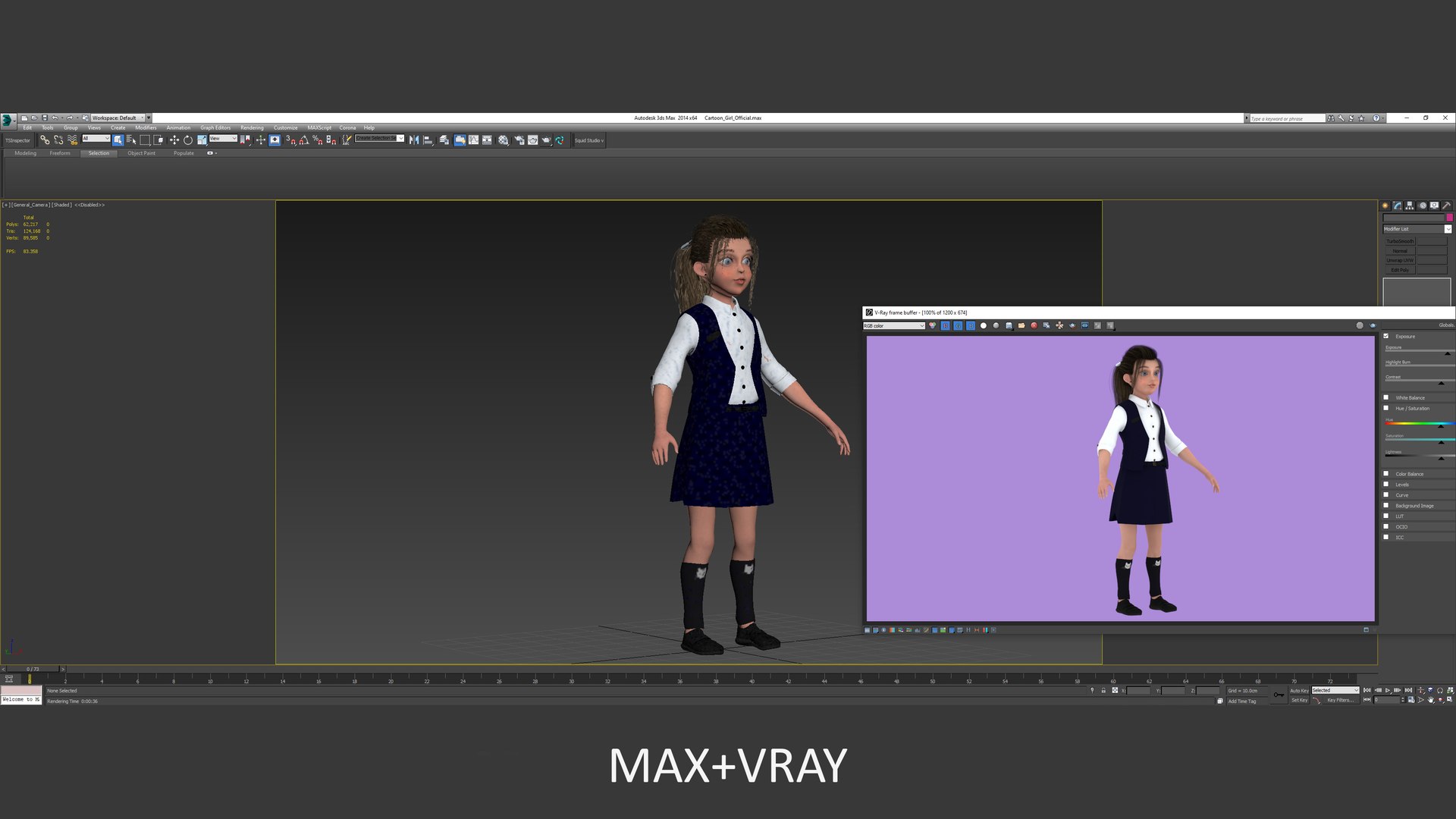Enable the Curve checkbox
This screenshot has width=1456, height=819.
(1386, 494)
